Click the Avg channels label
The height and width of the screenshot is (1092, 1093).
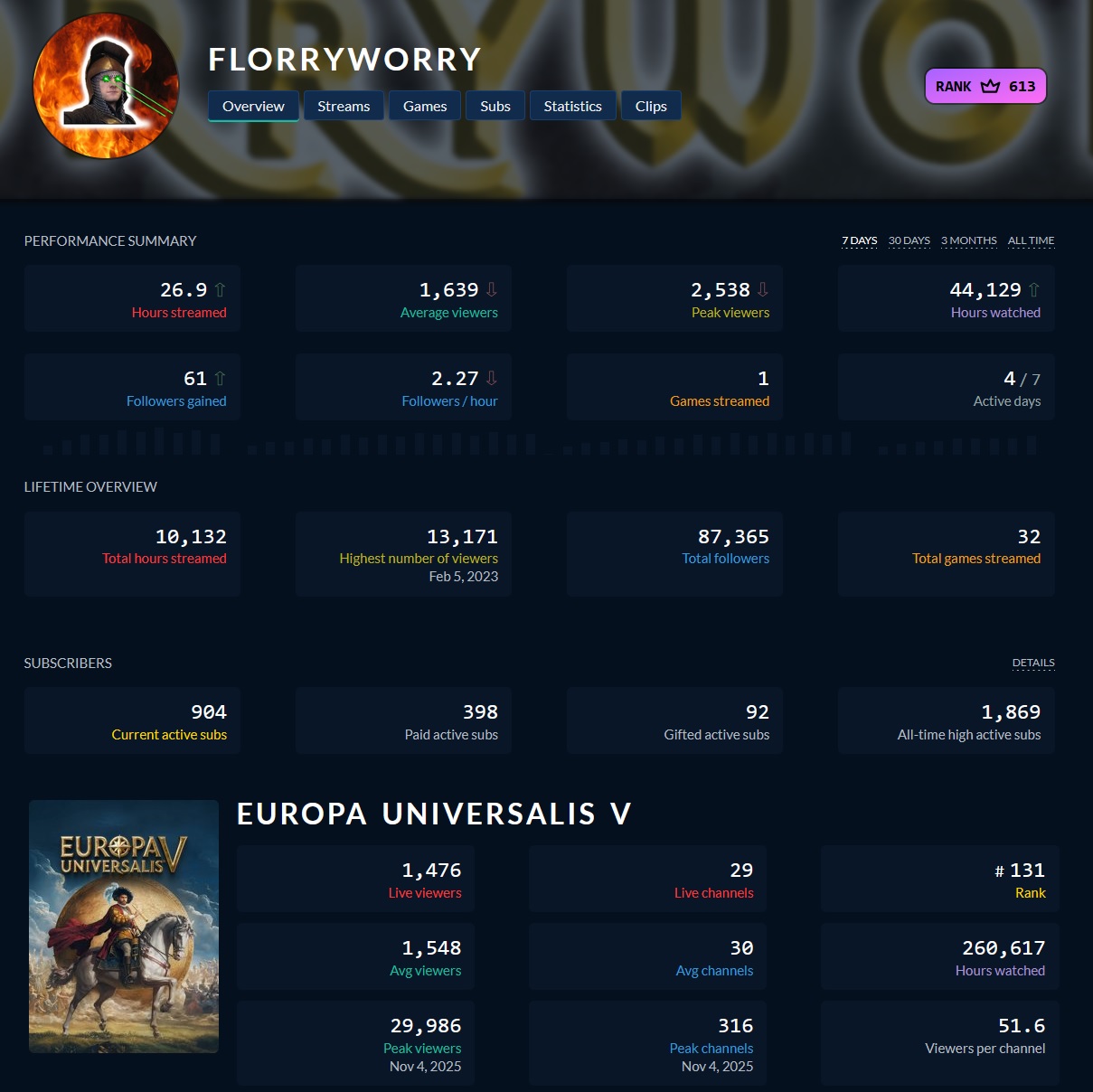click(714, 971)
